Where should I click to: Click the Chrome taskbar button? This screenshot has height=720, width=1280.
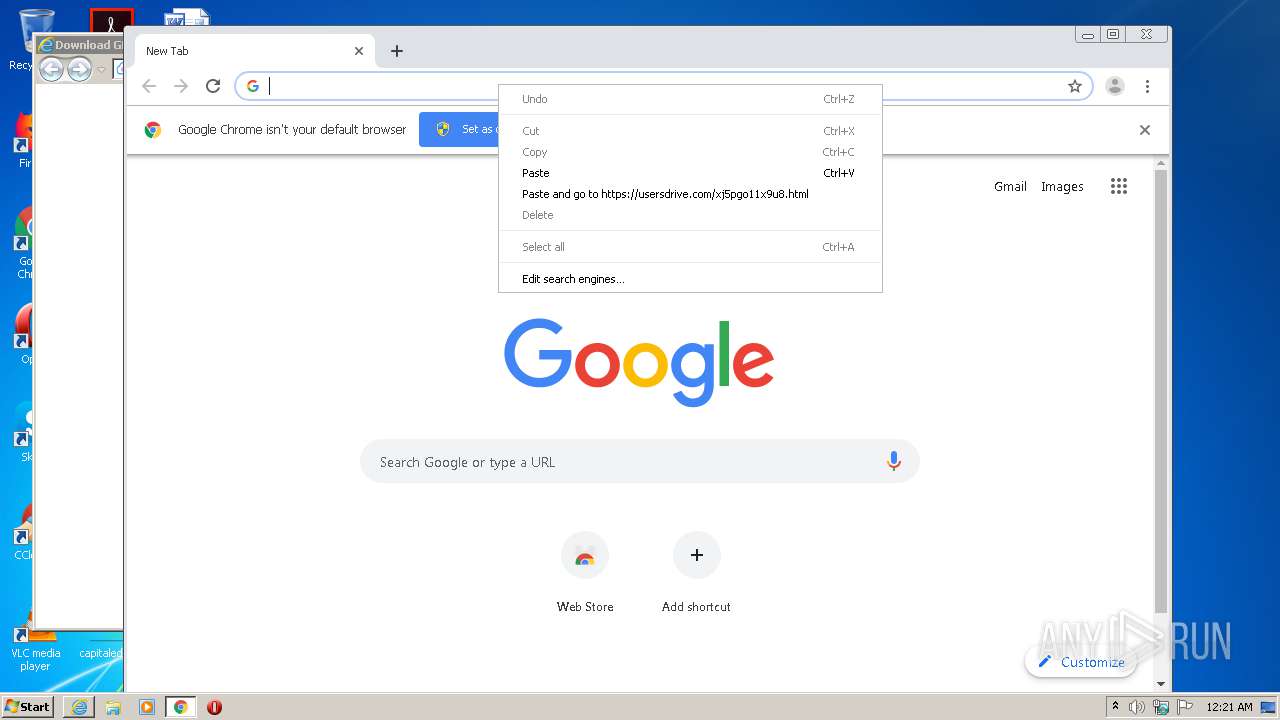point(180,707)
